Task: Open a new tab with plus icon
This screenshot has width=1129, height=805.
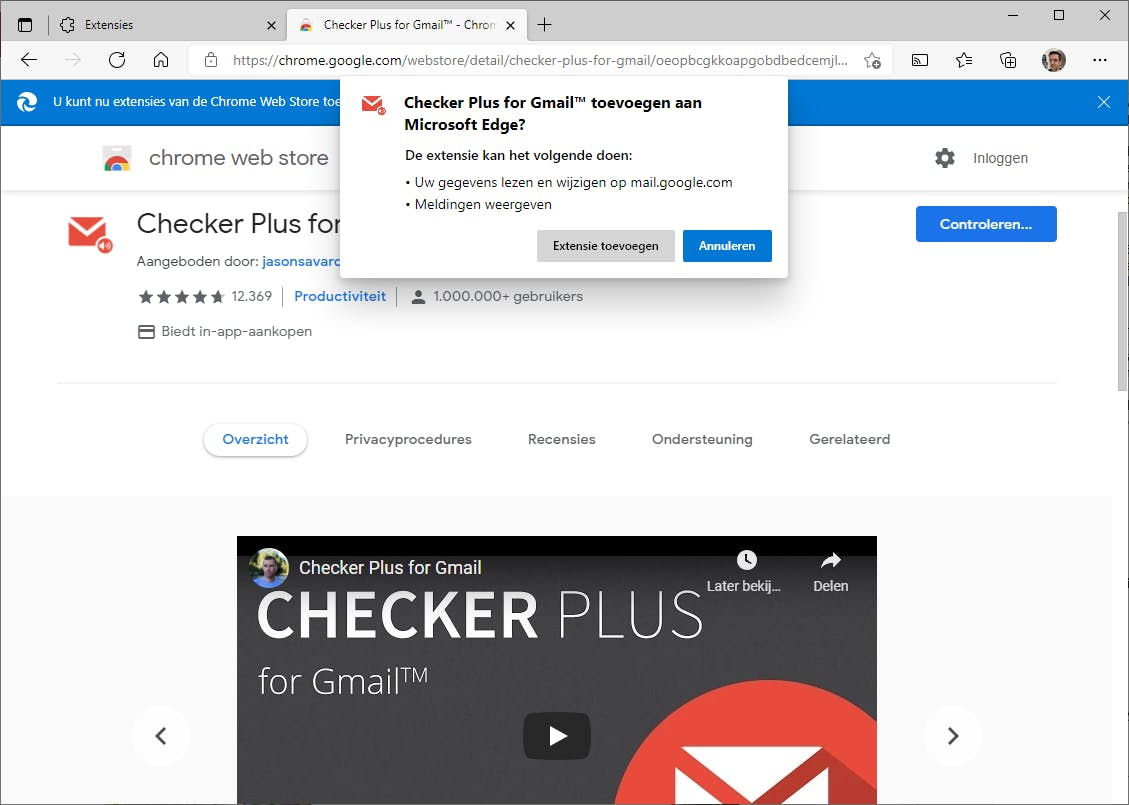Action: point(544,25)
